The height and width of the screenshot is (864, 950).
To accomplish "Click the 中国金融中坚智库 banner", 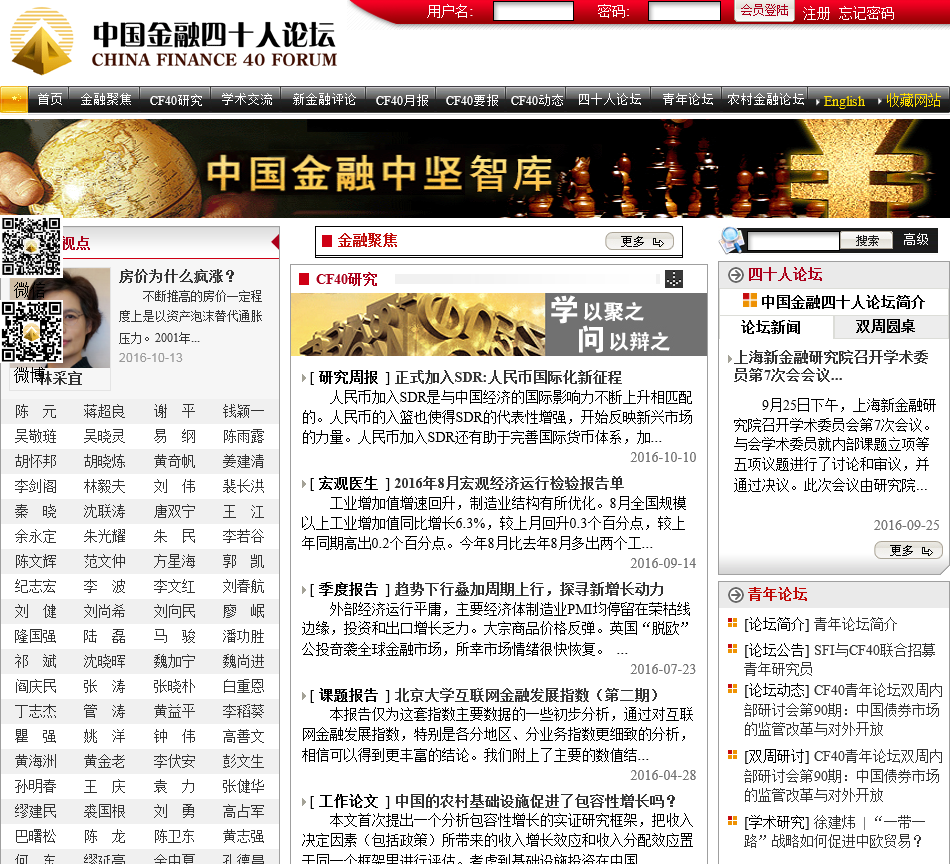I will coord(475,168).
